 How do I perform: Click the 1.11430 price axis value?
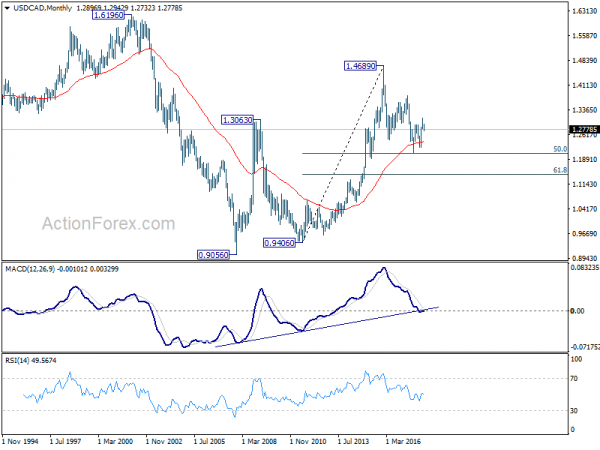pyautogui.click(x=584, y=184)
